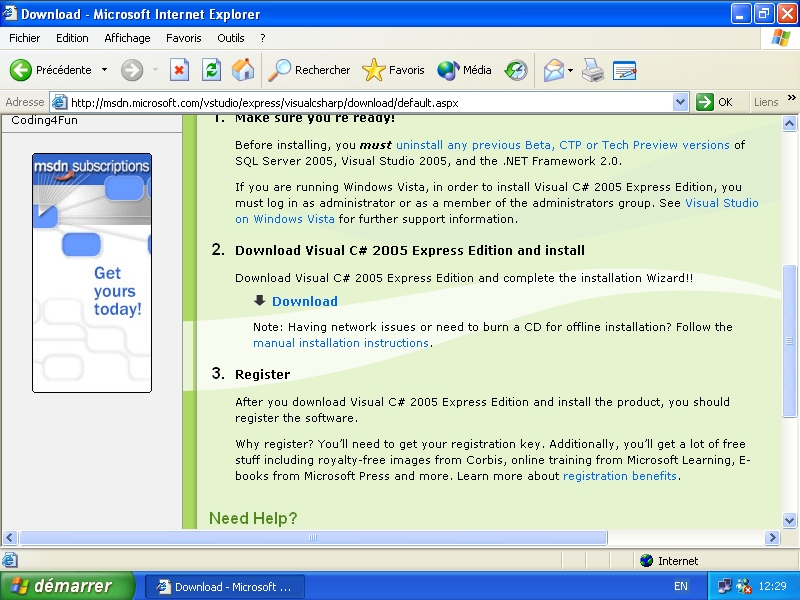Viewport: 800px width, 600px height.
Task: Open uninstall previous Beta, CTP versions link
Action: (x=563, y=145)
